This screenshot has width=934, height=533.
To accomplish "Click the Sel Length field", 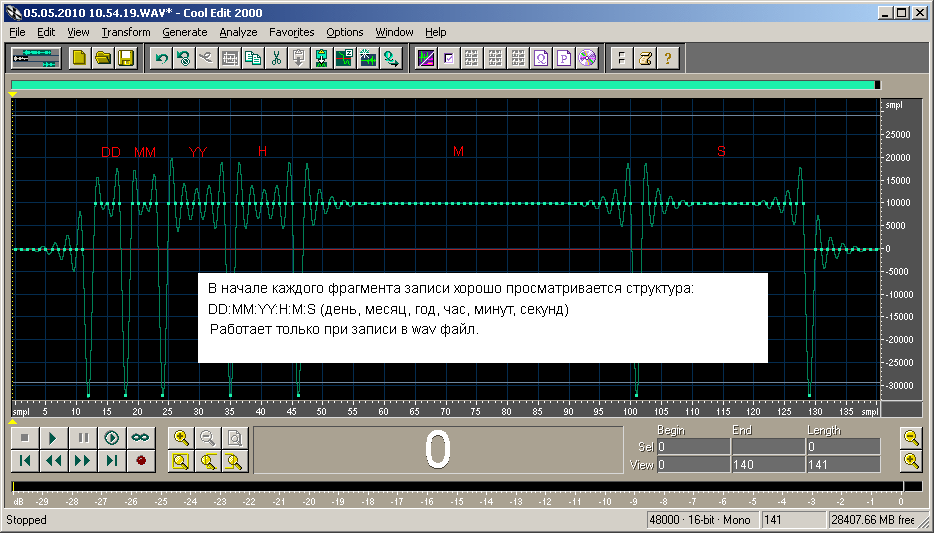I will (x=843, y=447).
